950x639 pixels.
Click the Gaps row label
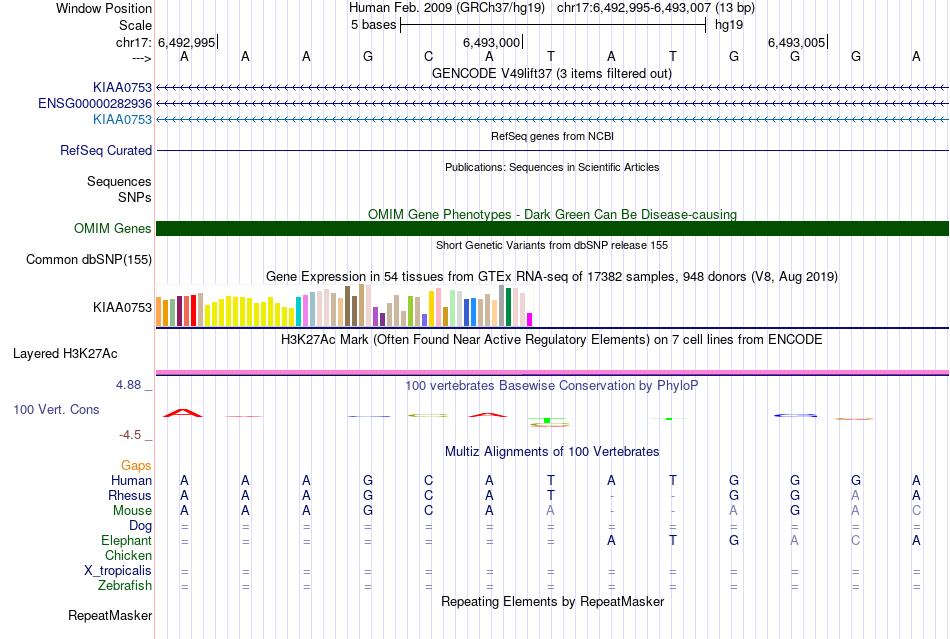[x=136, y=465]
